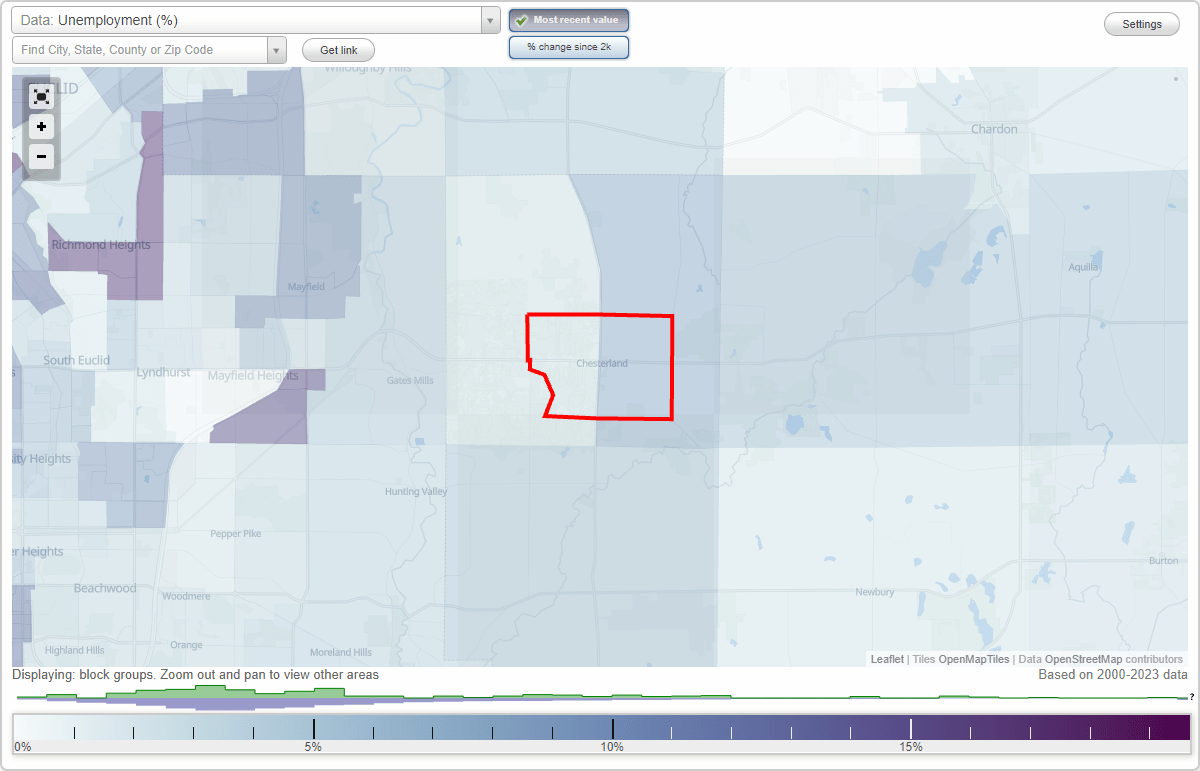This screenshot has height=771, width=1200.
Task: Click the 15% mark on color scale
Action: 910,747
